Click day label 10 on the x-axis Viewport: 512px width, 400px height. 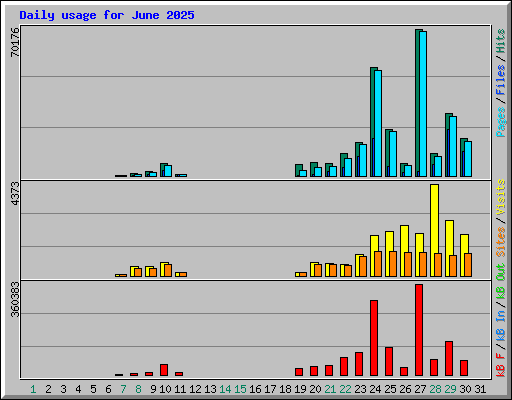[165, 389]
